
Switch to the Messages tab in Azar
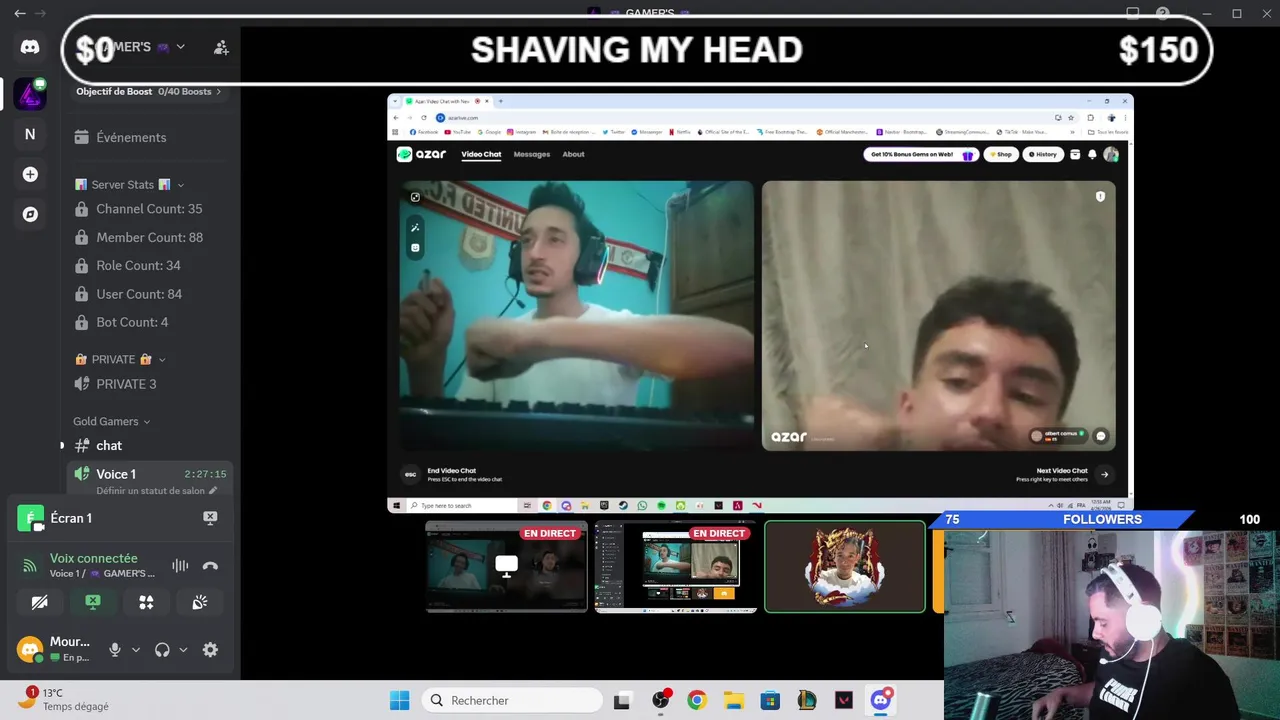(x=532, y=154)
